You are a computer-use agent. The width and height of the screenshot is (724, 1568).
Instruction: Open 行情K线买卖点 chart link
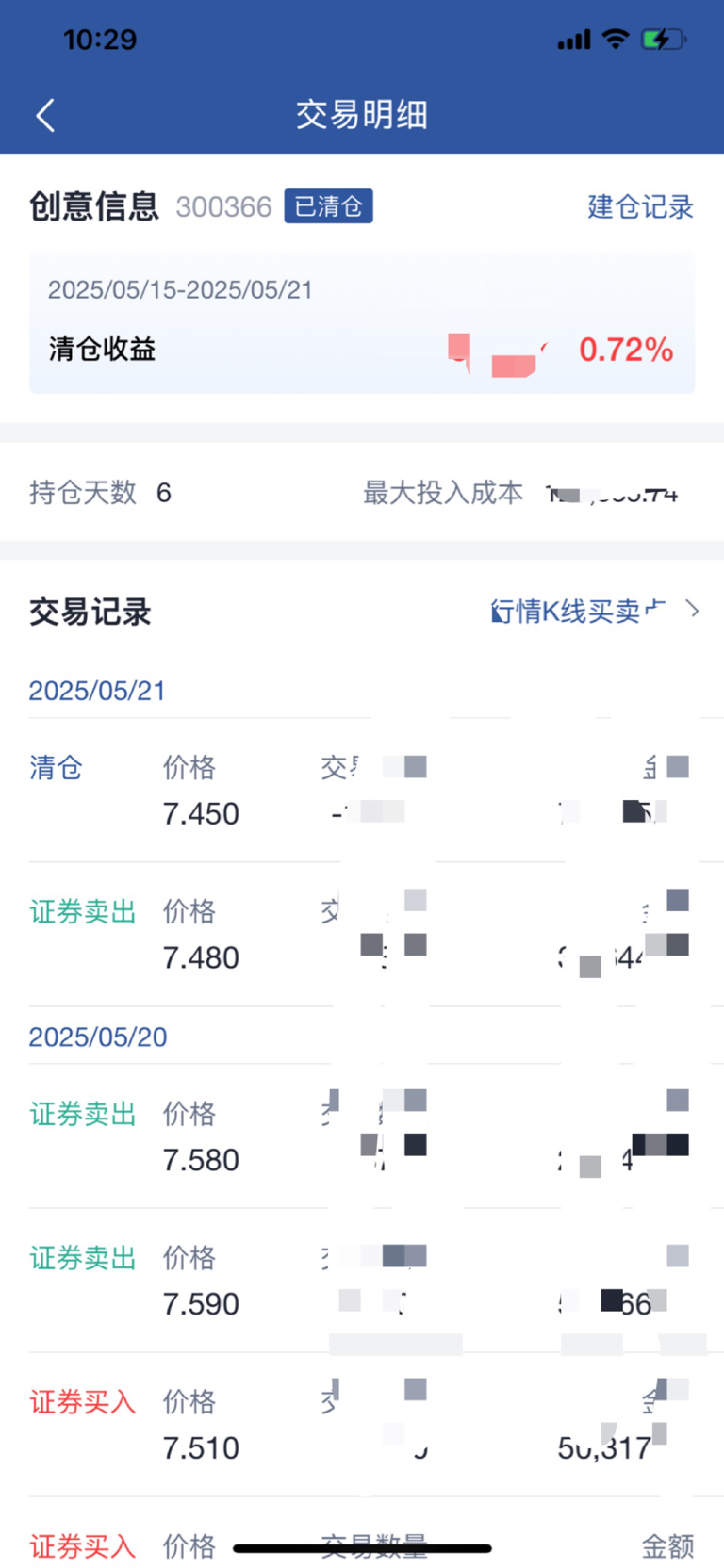click(x=578, y=611)
